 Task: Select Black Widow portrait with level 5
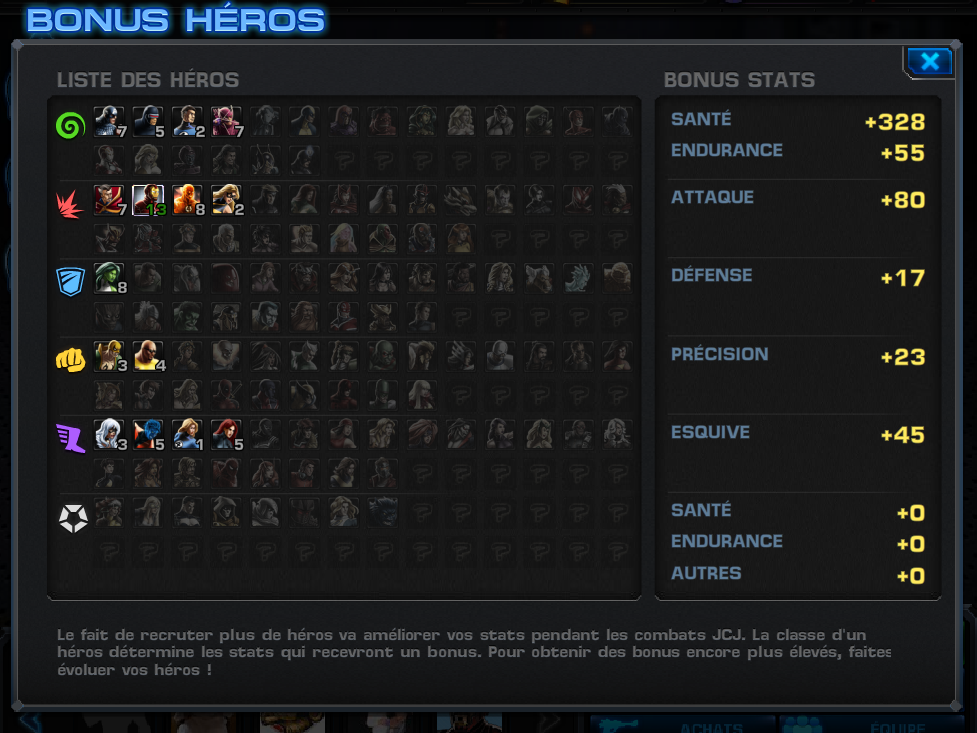[x=227, y=435]
